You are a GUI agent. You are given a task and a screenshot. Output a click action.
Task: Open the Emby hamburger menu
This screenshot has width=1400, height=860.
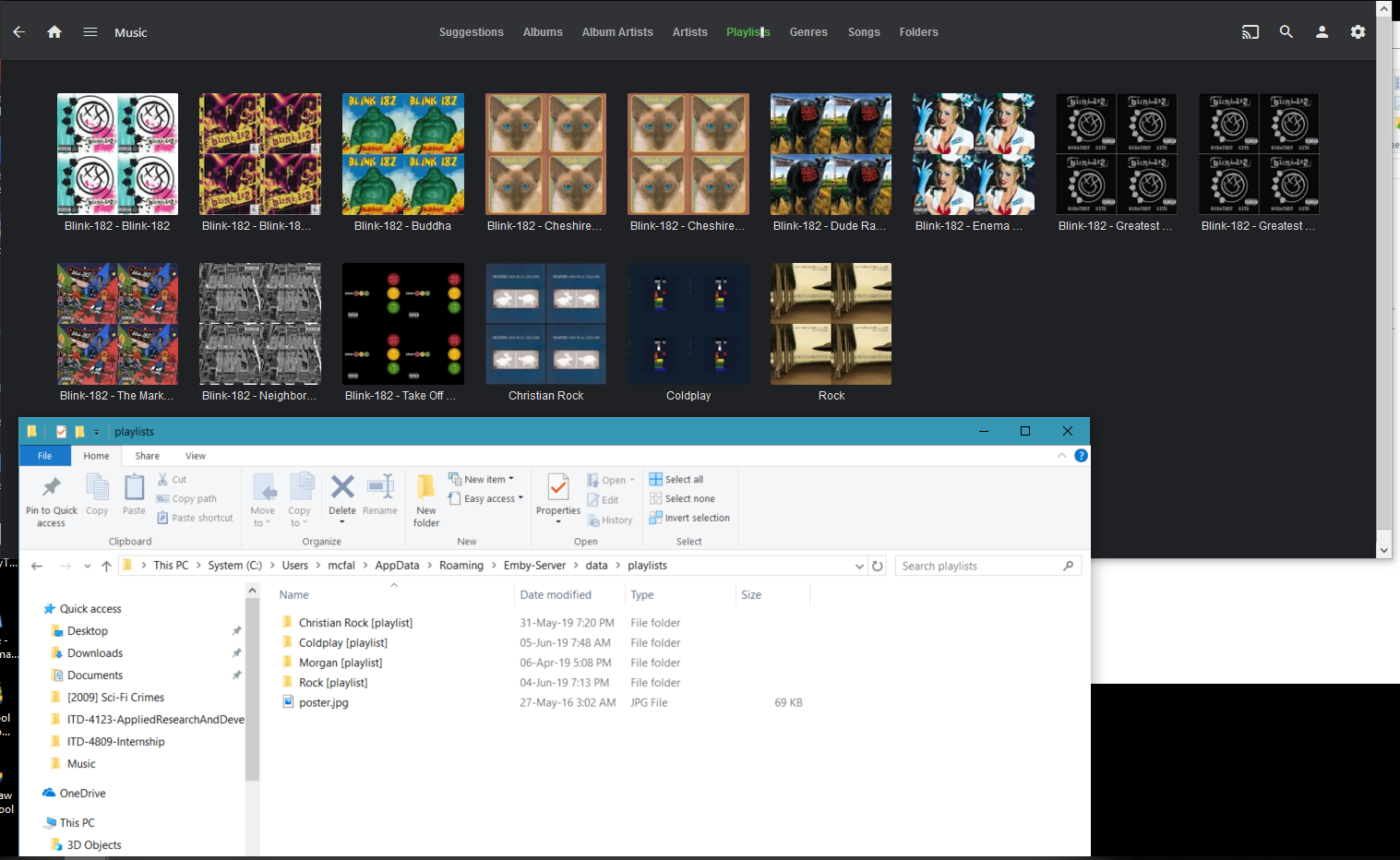(90, 32)
